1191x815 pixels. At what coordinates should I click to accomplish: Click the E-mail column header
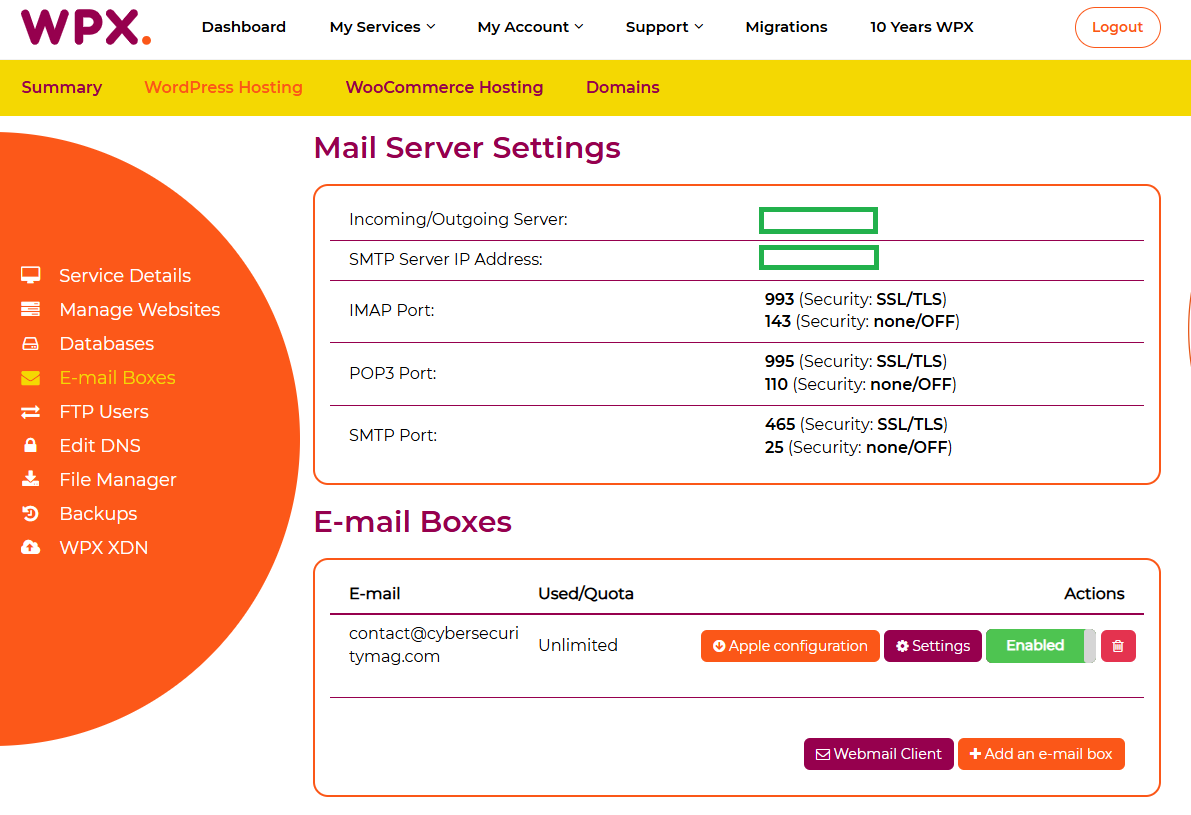374,594
